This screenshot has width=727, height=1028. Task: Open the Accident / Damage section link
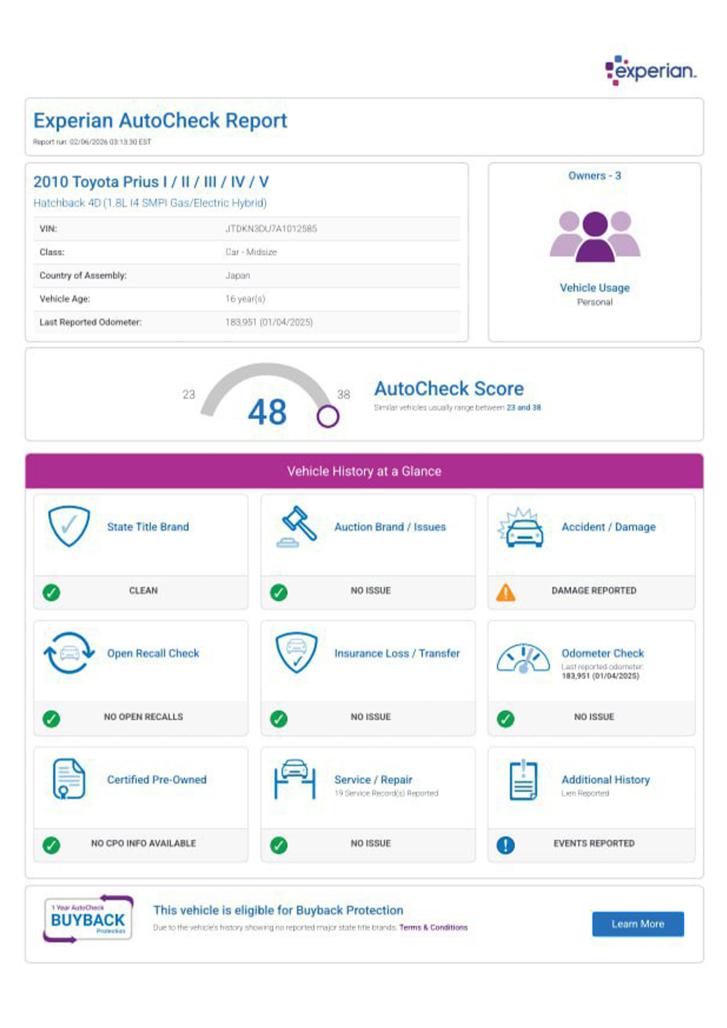point(608,527)
